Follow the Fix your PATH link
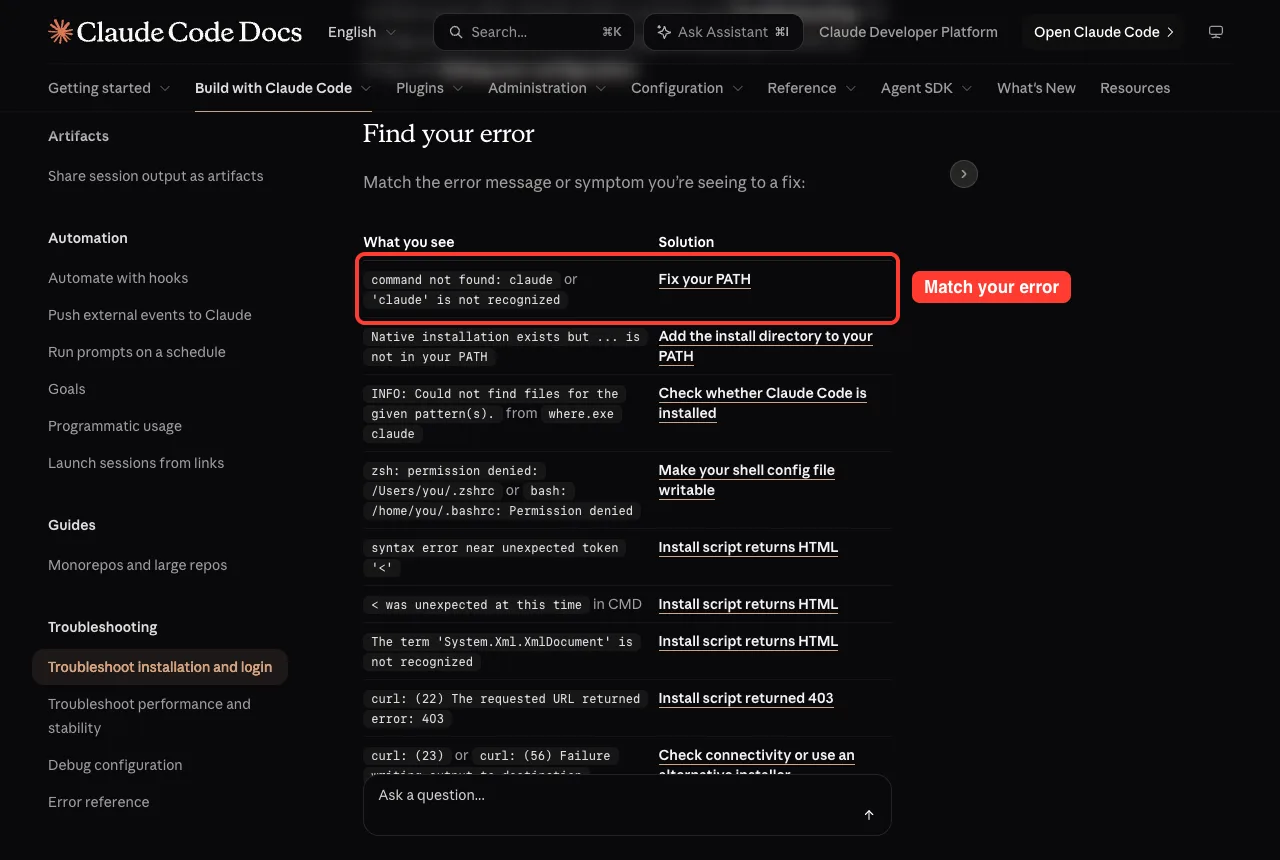 (704, 279)
